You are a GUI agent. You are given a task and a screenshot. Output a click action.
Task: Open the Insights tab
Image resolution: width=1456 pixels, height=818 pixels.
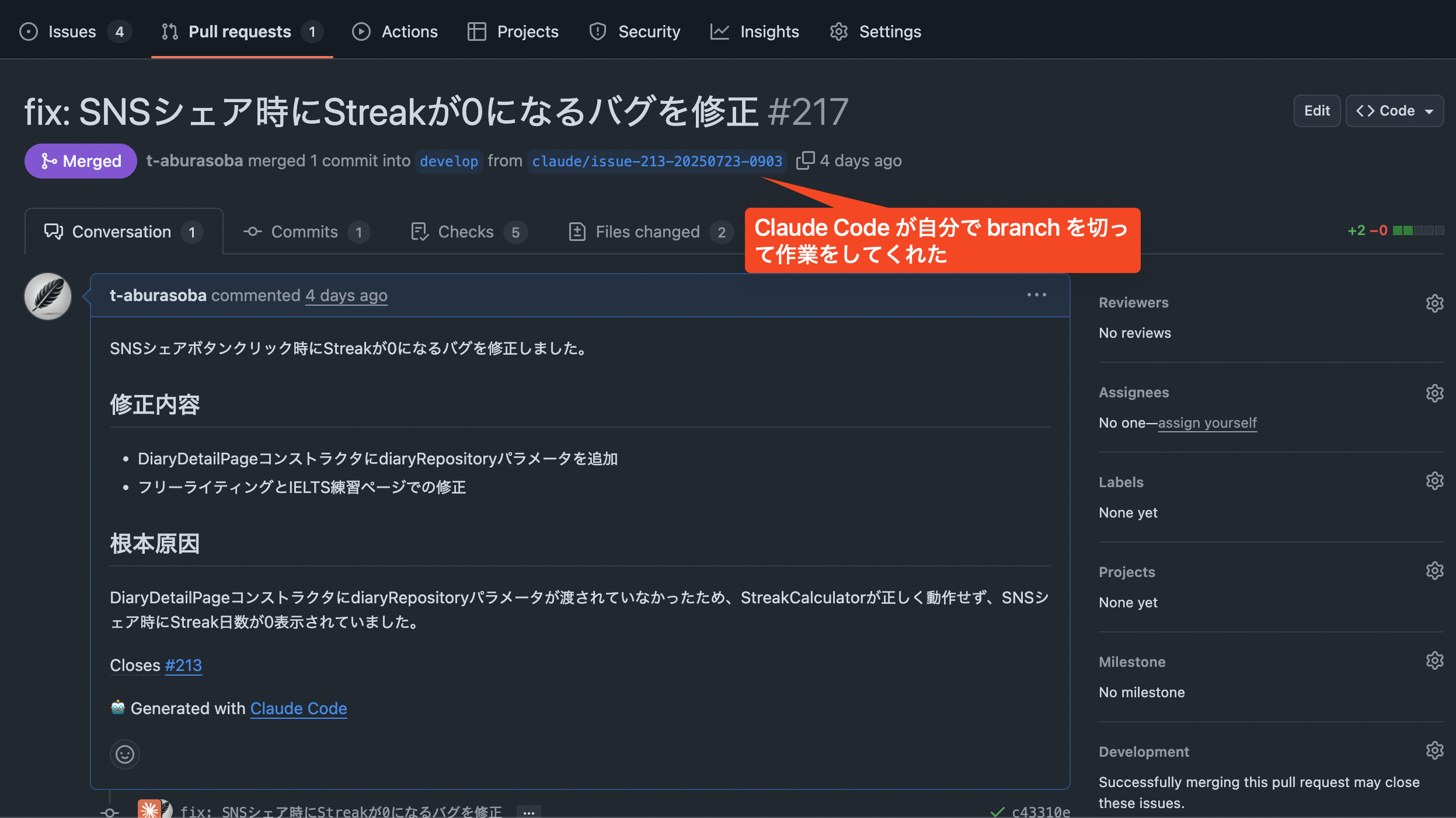(755, 32)
